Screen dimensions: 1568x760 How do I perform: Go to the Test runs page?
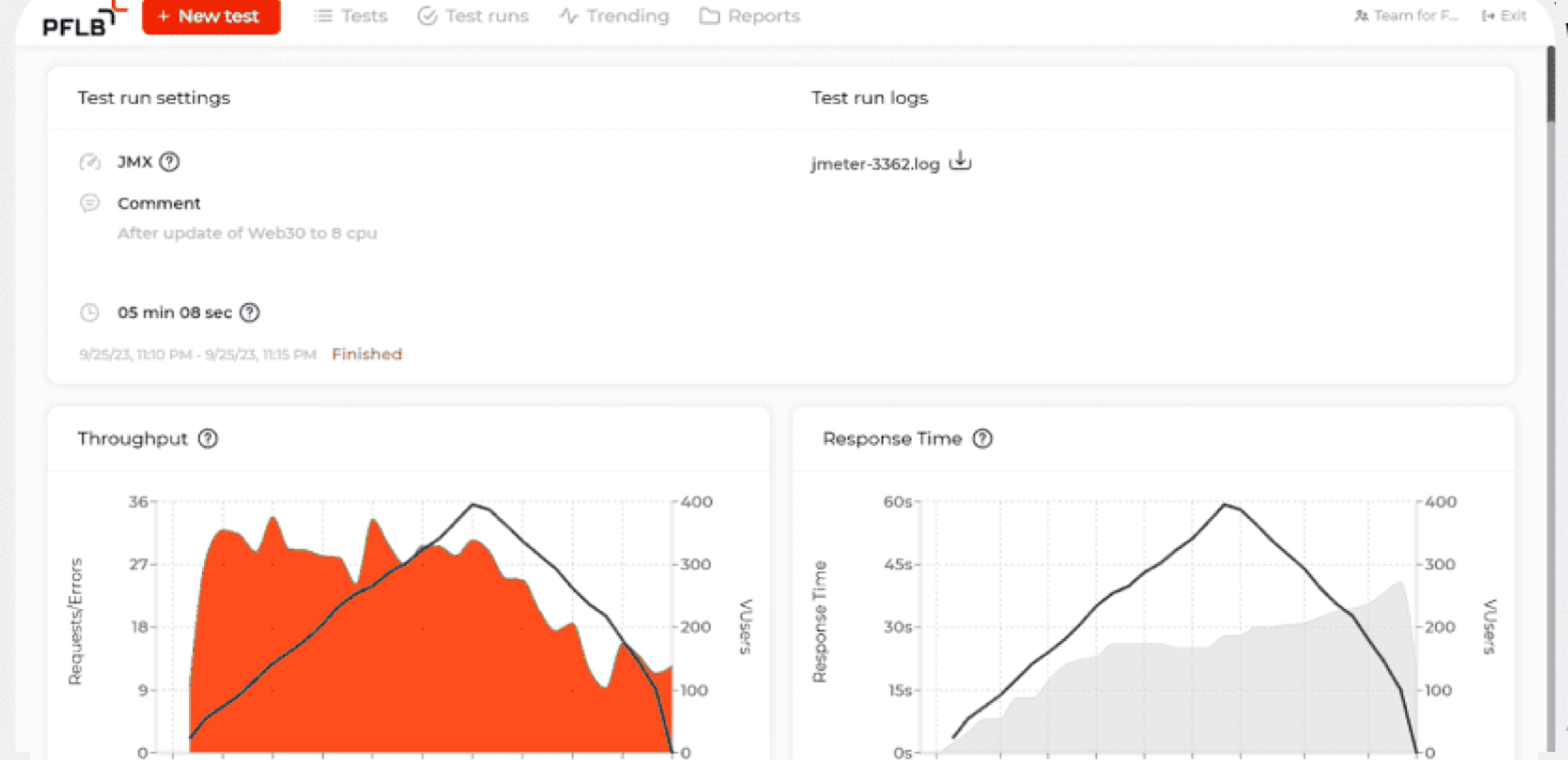(473, 16)
